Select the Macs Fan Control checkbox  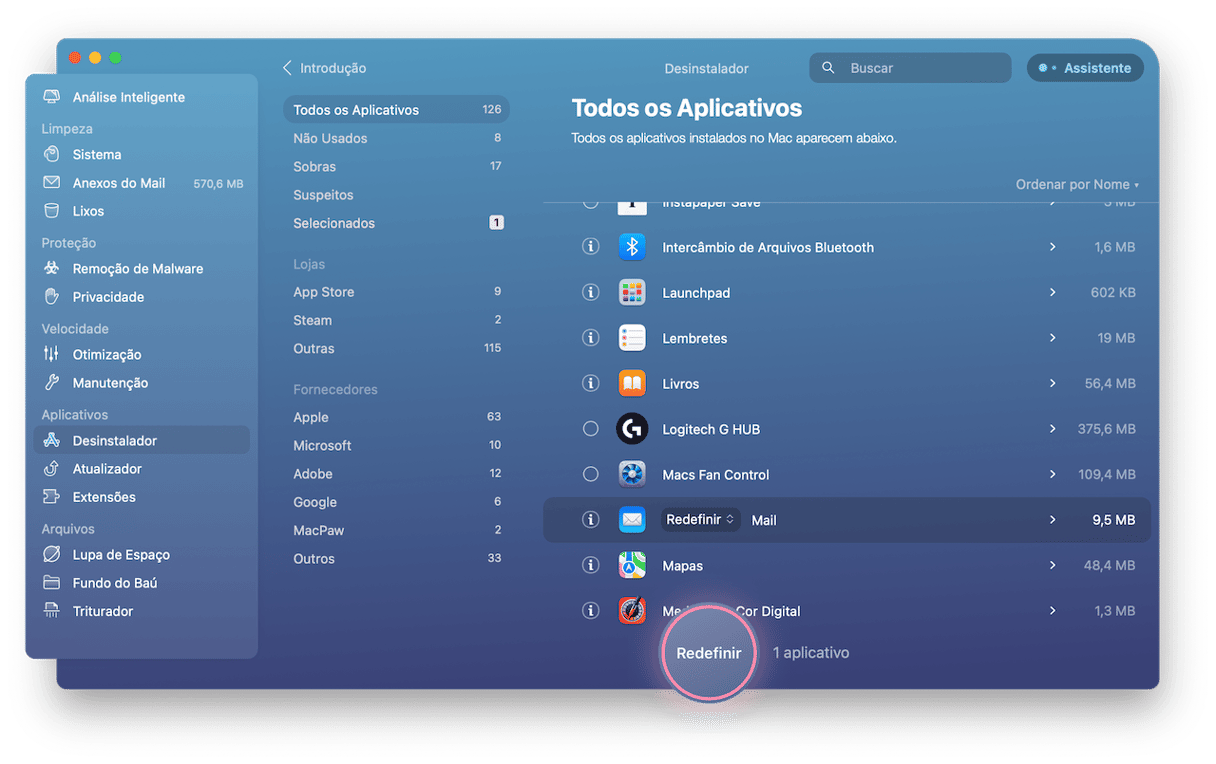(x=591, y=475)
